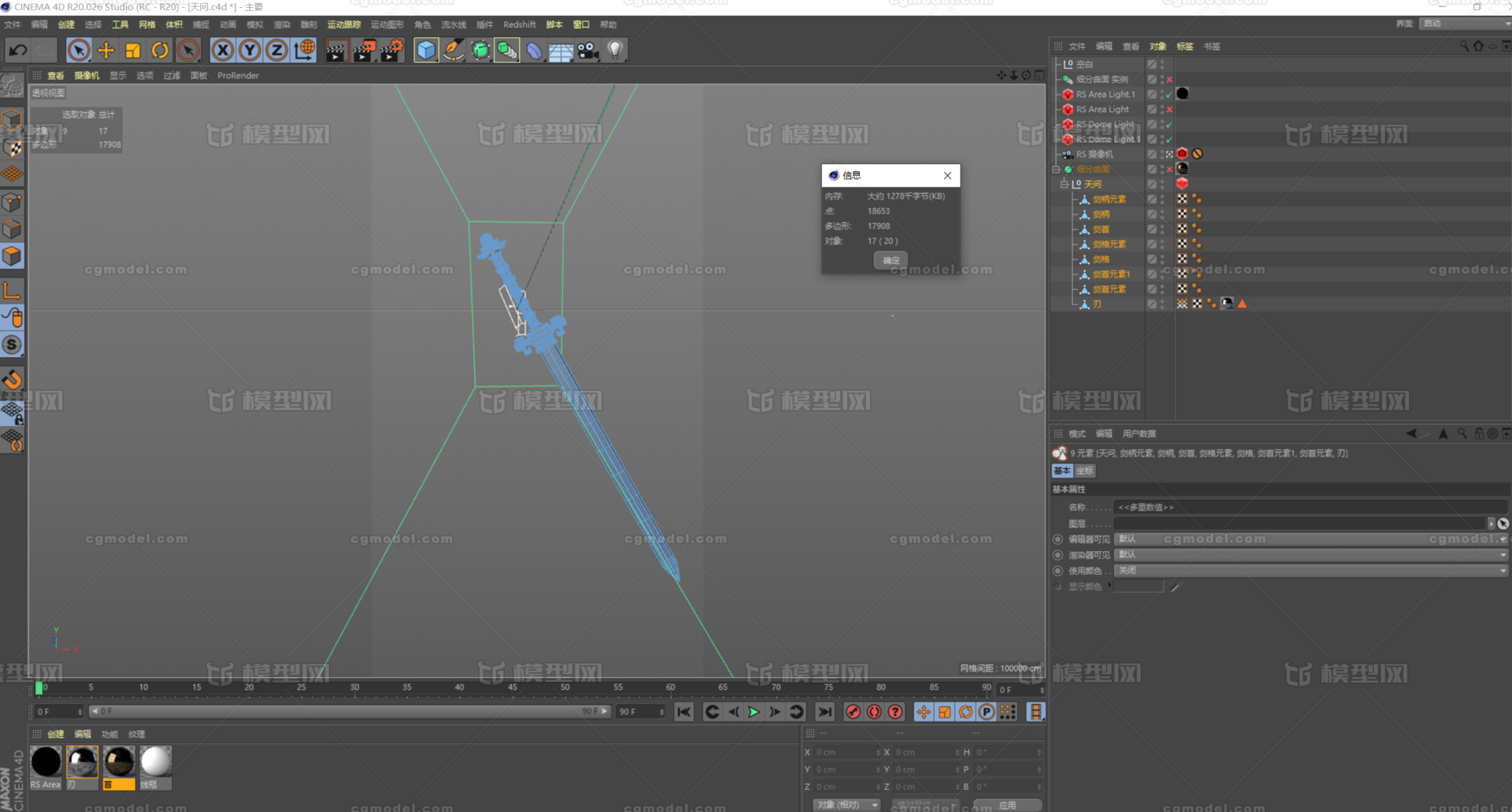The width and height of the screenshot is (1512, 812).
Task: Select the Scale tool
Action: click(x=132, y=50)
